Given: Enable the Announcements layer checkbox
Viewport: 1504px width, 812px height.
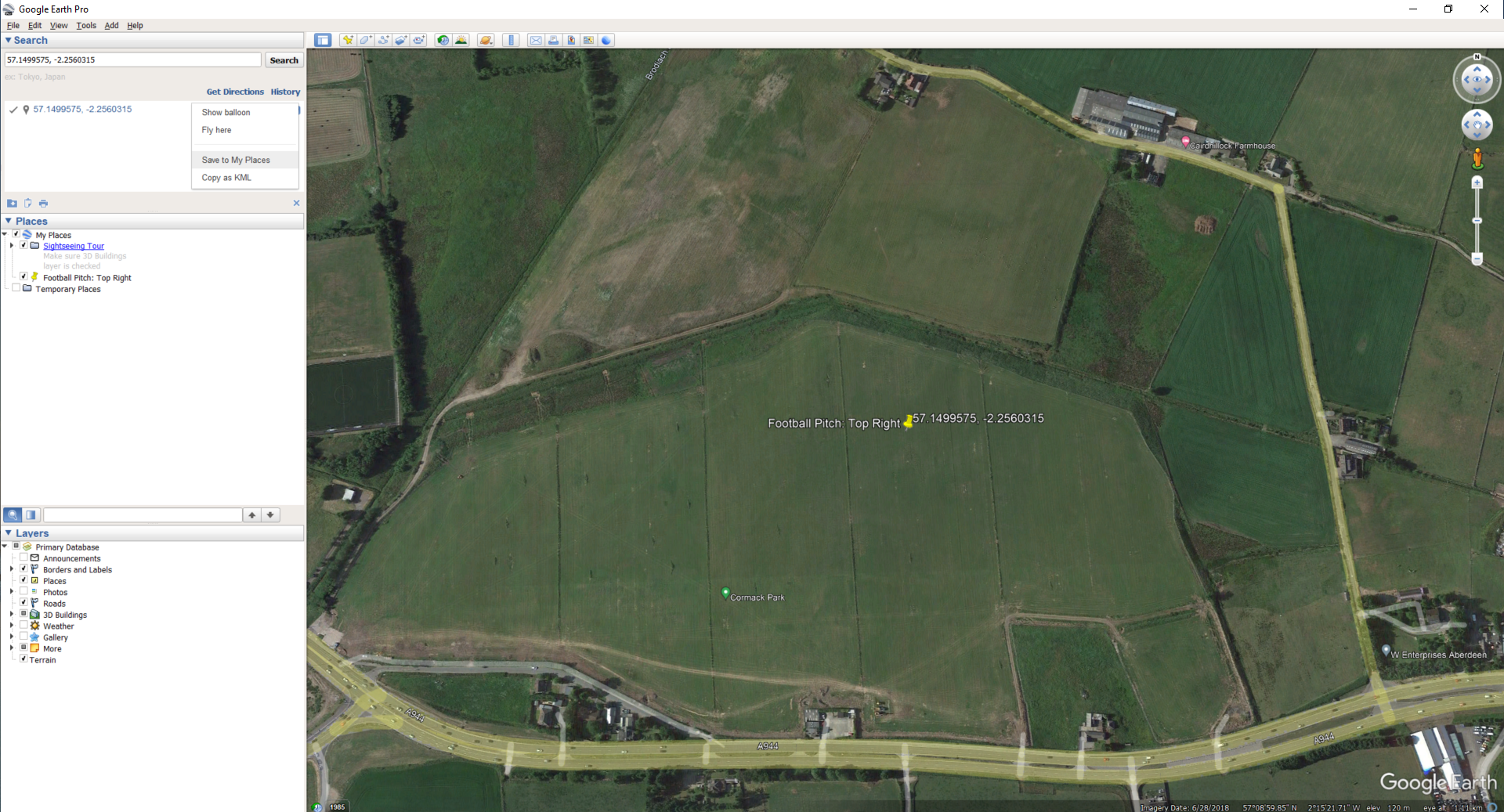Looking at the screenshot, I should [23, 558].
